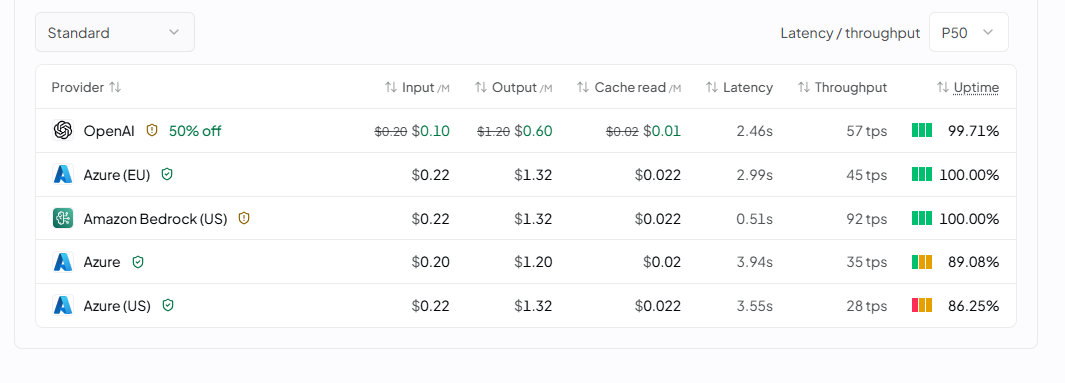This screenshot has width=1065, height=383.
Task: Click the Azure (US) logo icon
Action: coord(62,306)
